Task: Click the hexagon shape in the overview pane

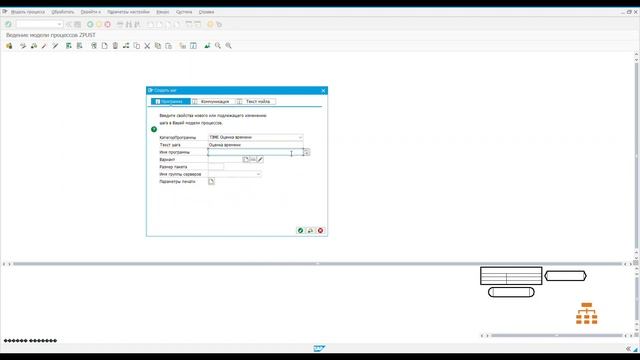Action: pos(565,276)
